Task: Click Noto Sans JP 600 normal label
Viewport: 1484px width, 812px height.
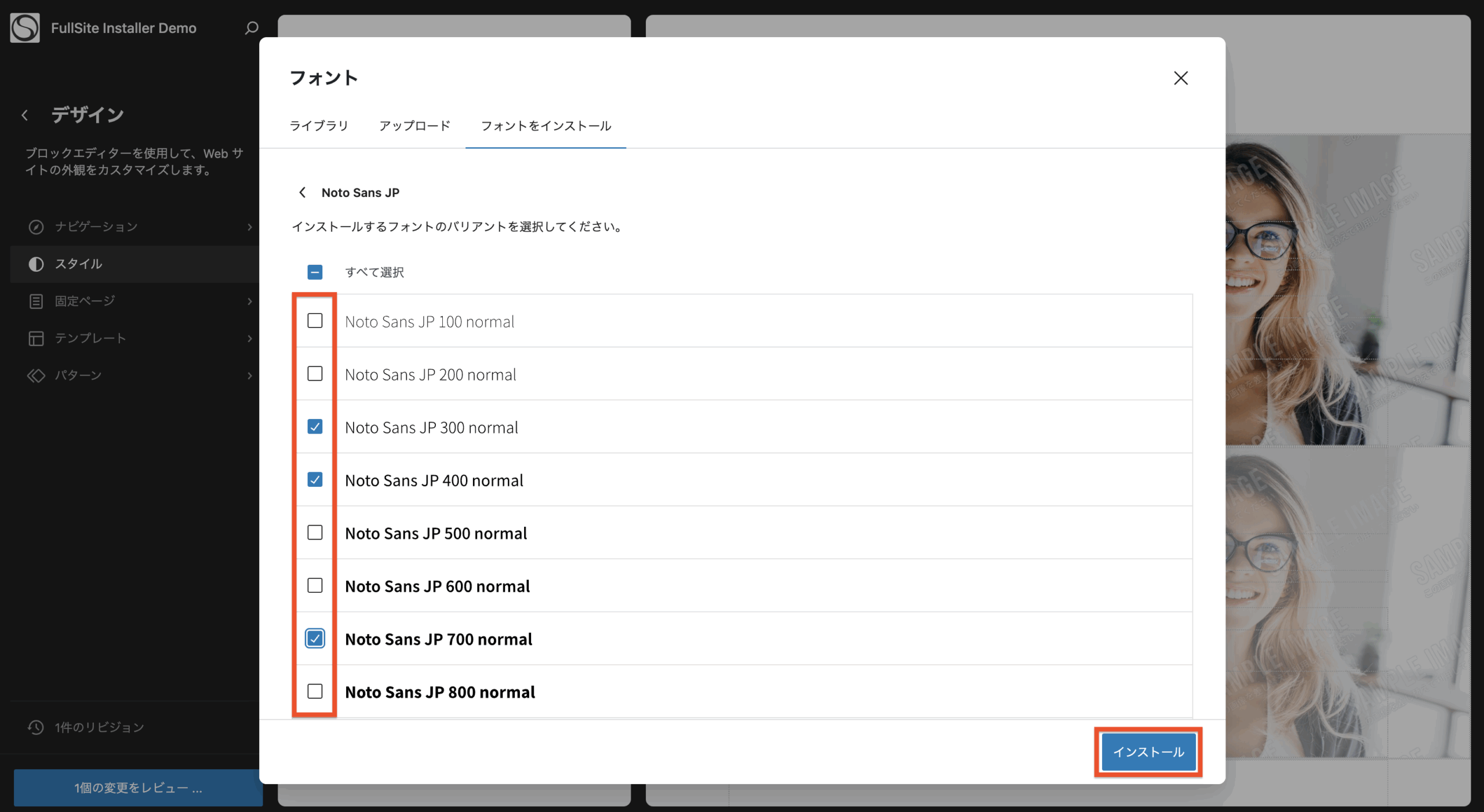Action: (x=437, y=586)
